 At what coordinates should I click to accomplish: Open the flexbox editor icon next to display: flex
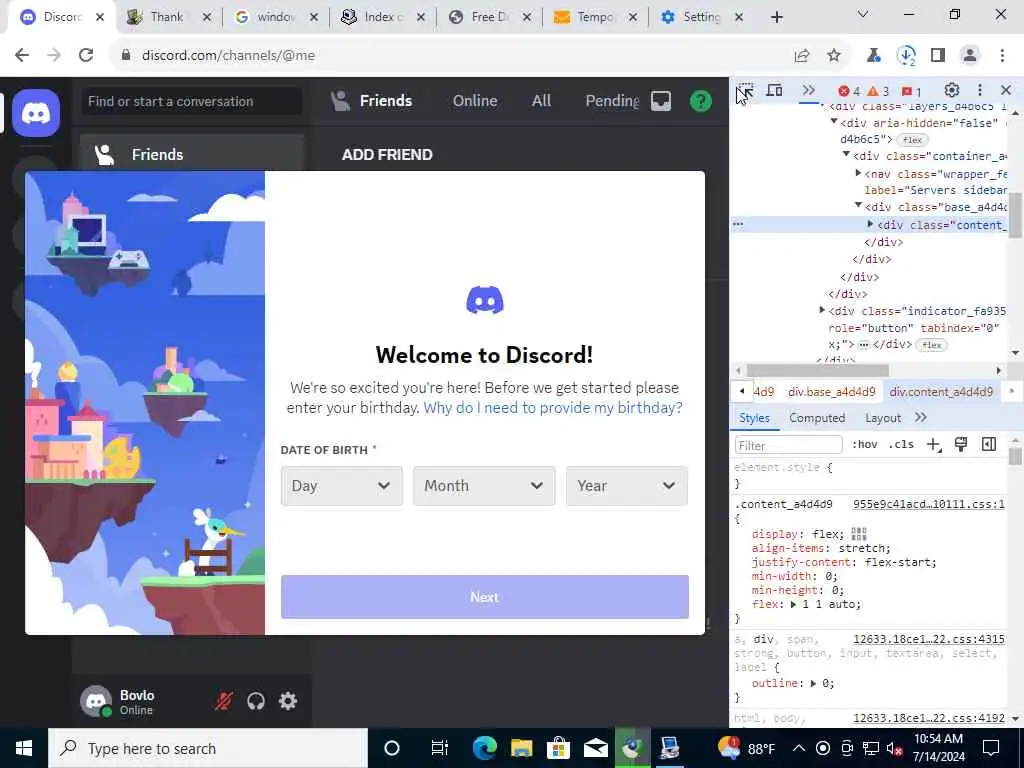[859, 534]
